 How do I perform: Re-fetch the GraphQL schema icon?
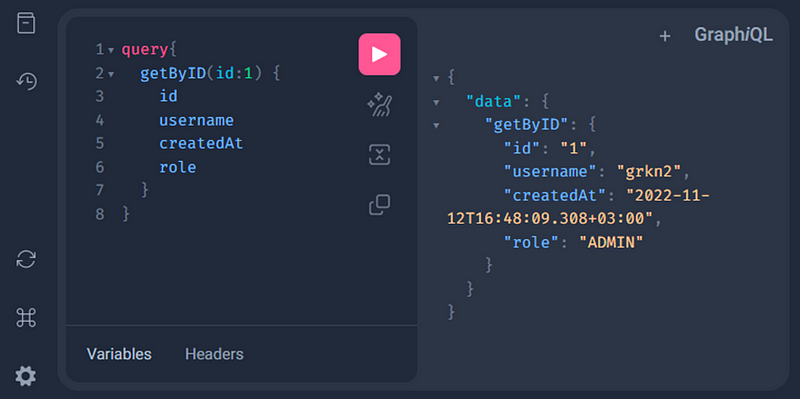click(26, 259)
